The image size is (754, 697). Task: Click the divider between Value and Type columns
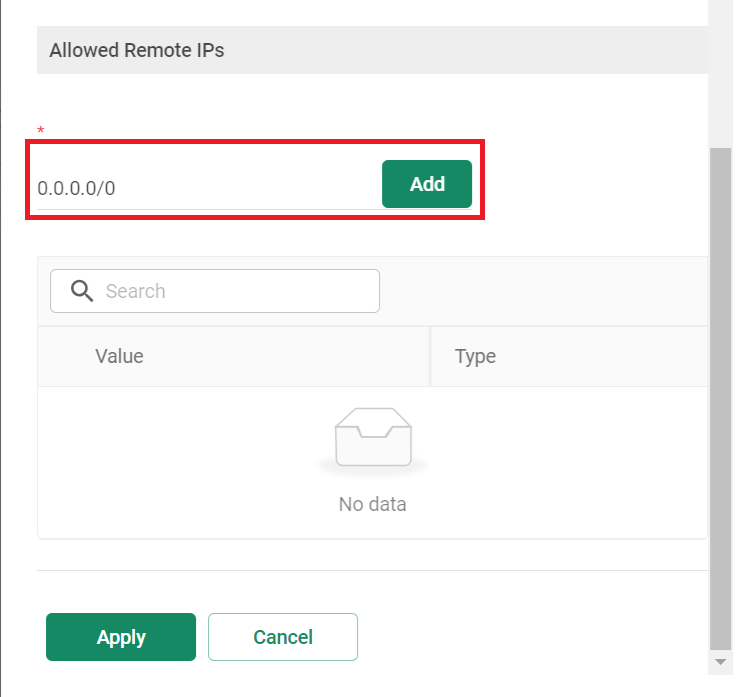430,356
